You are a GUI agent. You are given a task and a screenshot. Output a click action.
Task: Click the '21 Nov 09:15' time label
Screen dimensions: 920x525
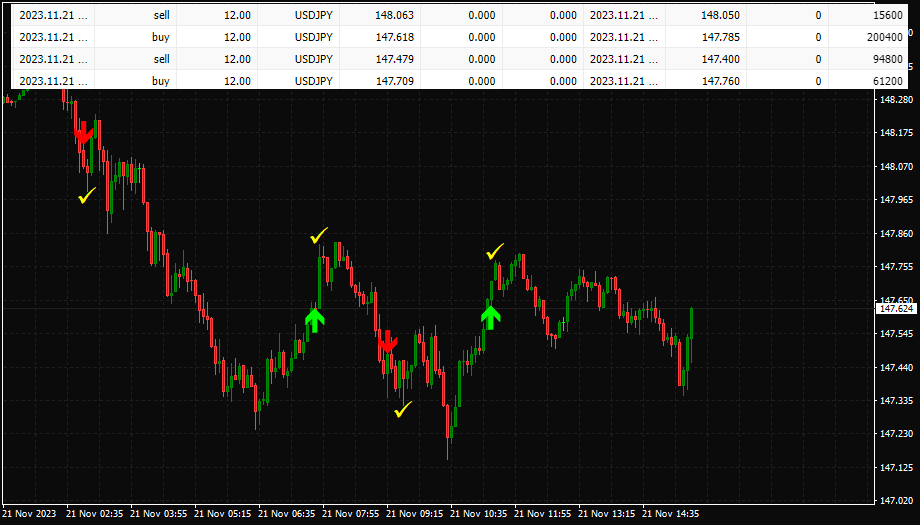point(414,514)
